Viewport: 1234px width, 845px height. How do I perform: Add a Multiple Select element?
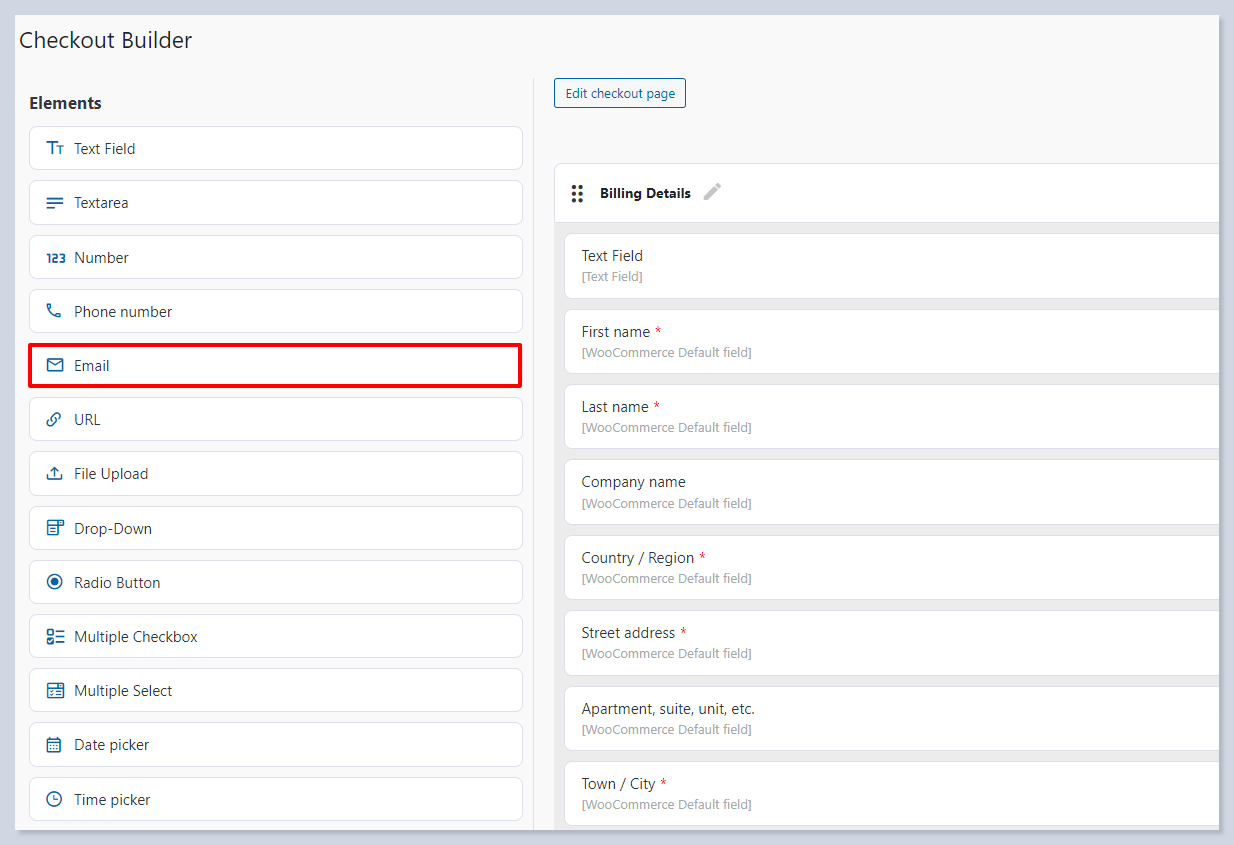[275, 690]
